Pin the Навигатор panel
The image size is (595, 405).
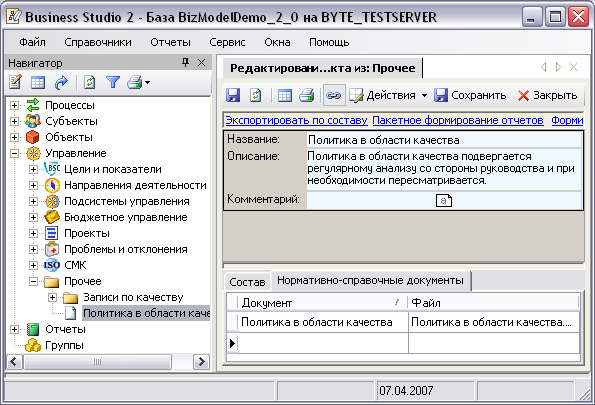pyautogui.click(x=185, y=62)
